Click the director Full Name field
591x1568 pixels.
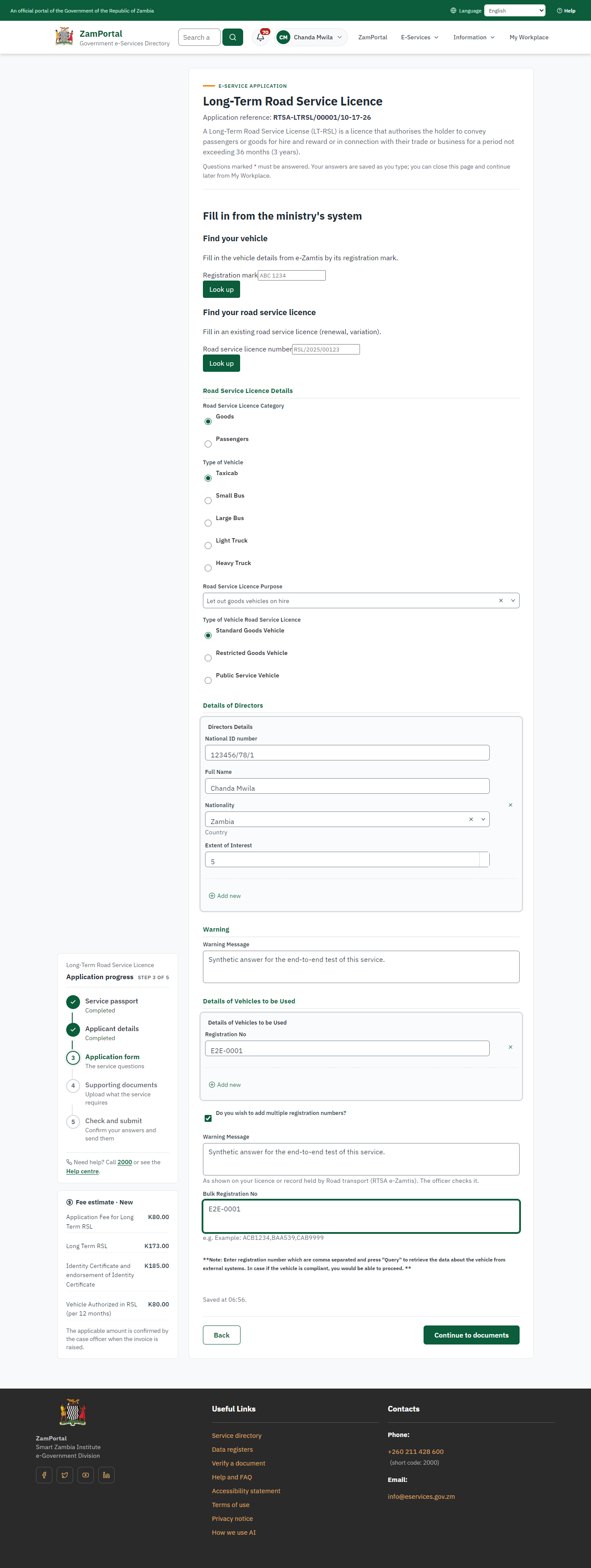pos(347,786)
